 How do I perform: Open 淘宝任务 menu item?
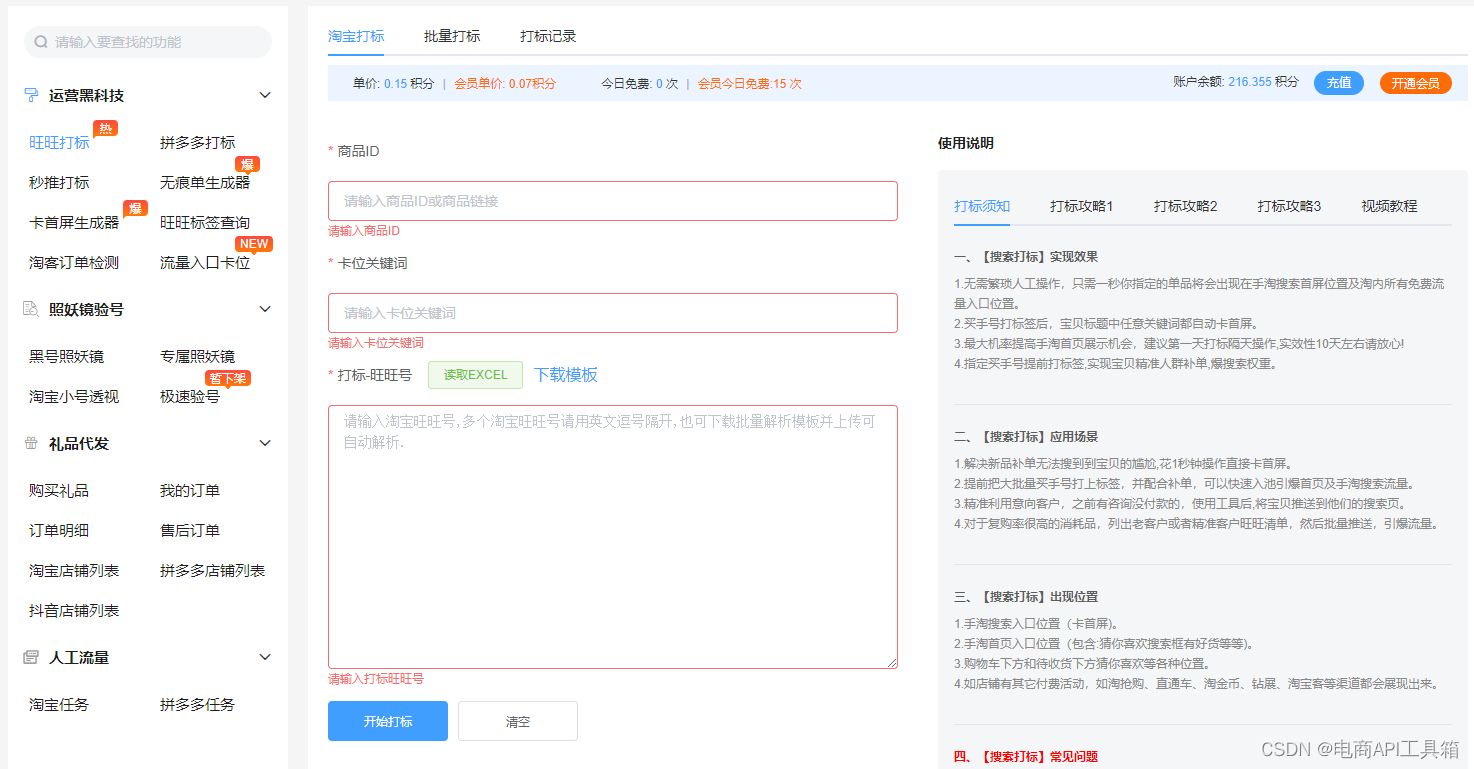tap(59, 704)
